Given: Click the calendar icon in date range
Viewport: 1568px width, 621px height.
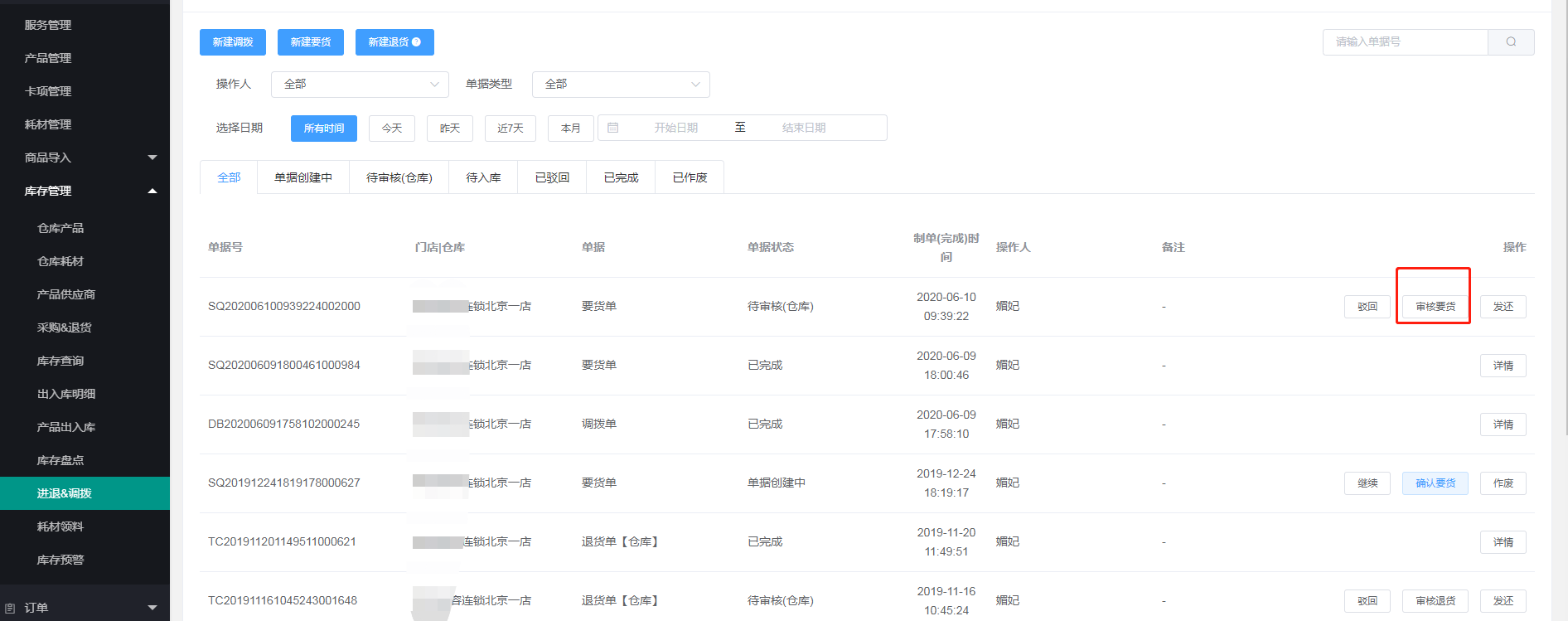Looking at the screenshot, I should 613,128.
